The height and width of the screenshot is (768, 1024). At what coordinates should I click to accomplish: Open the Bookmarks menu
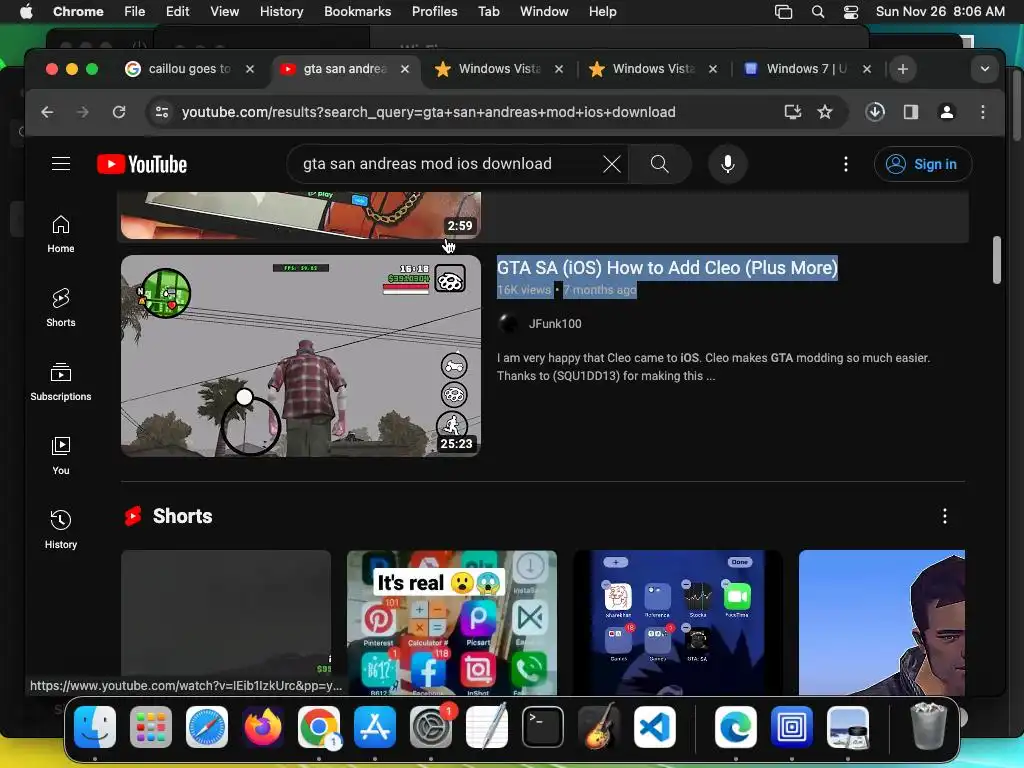tap(357, 12)
